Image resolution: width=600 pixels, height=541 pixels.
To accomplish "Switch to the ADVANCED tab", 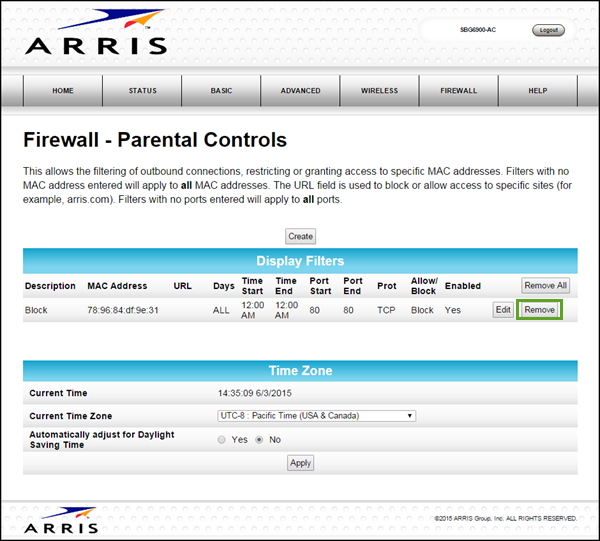I will [x=300, y=91].
